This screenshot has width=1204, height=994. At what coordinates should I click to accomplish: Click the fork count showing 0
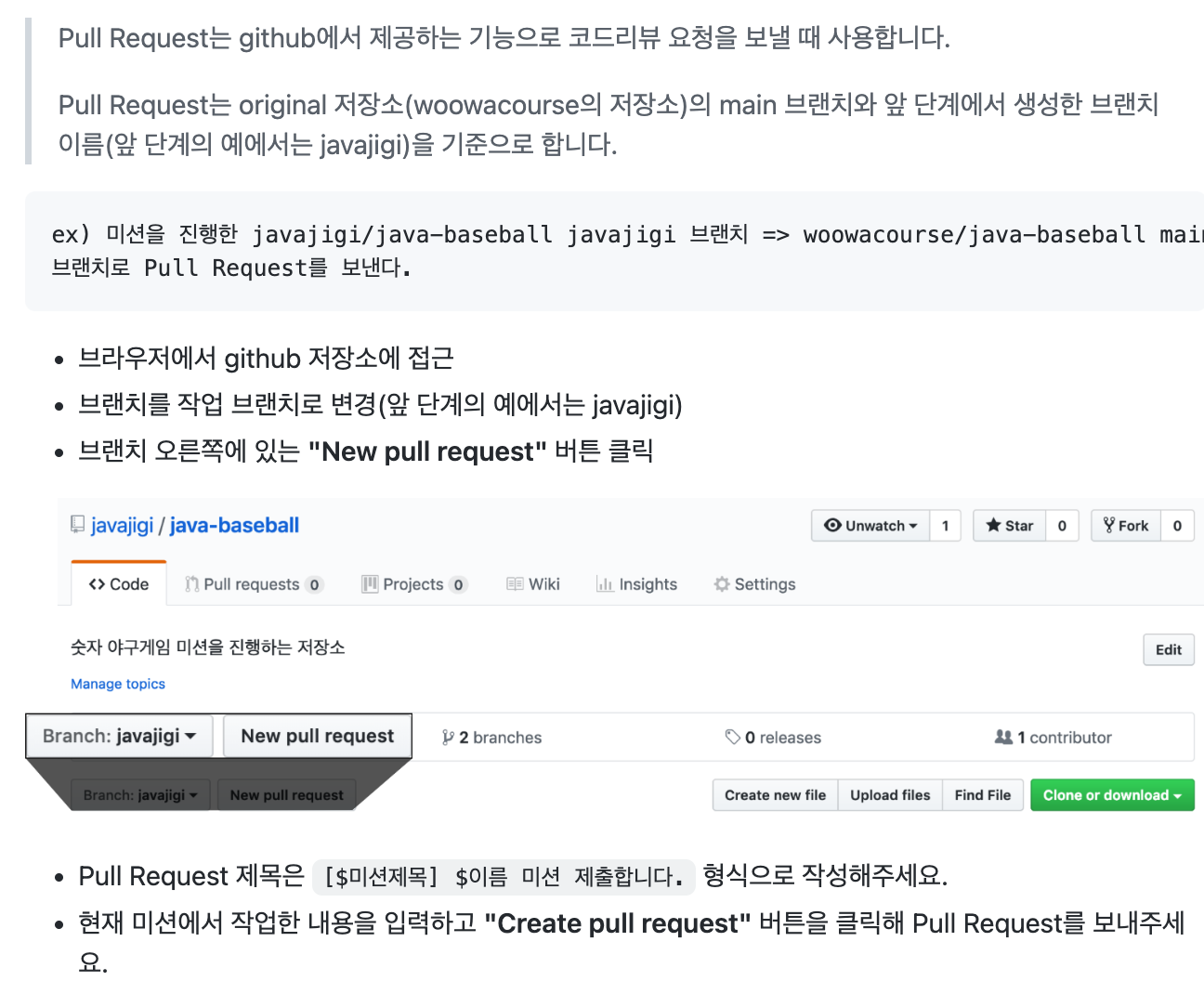tap(1177, 526)
